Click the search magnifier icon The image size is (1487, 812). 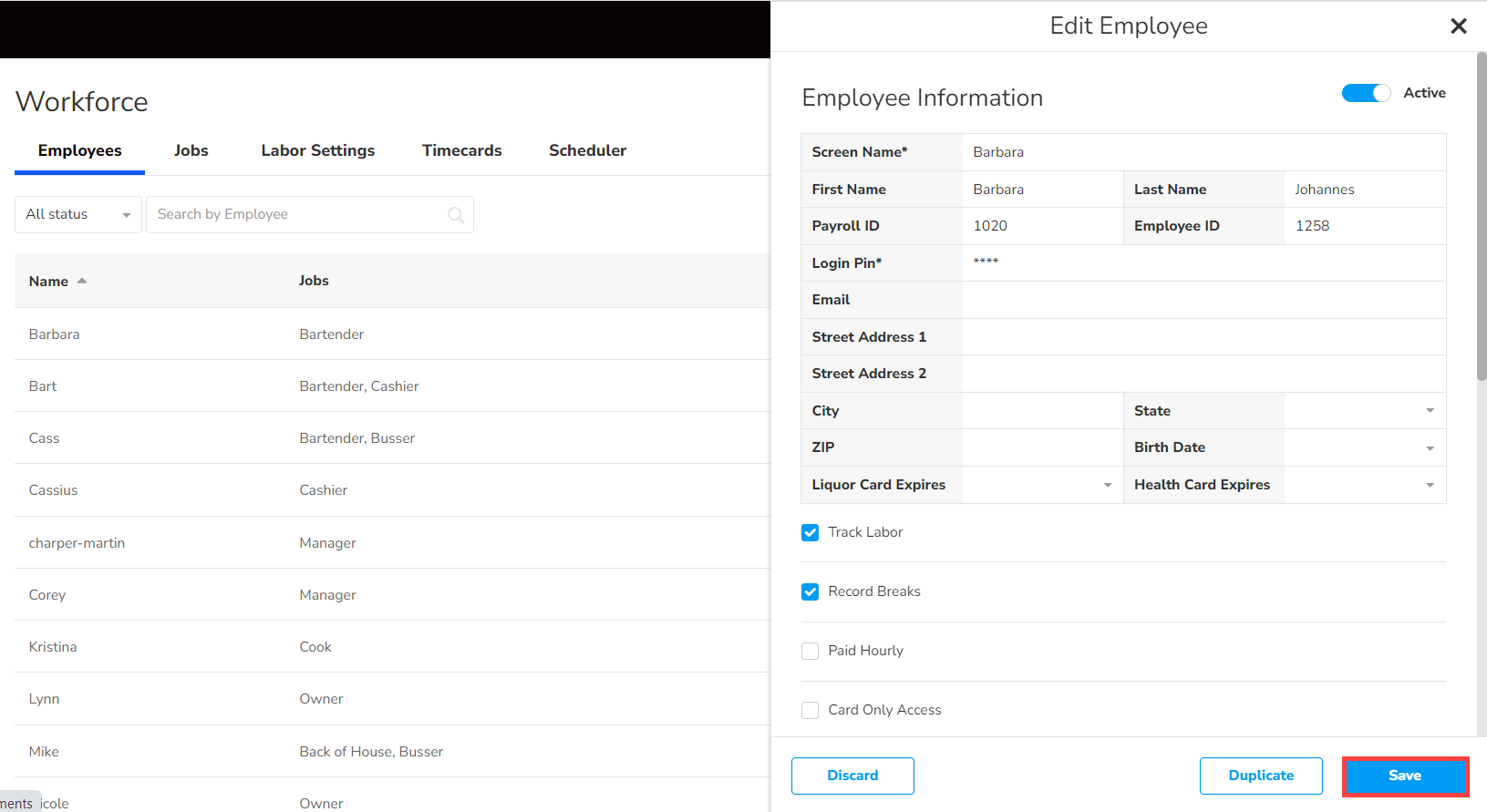(456, 215)
